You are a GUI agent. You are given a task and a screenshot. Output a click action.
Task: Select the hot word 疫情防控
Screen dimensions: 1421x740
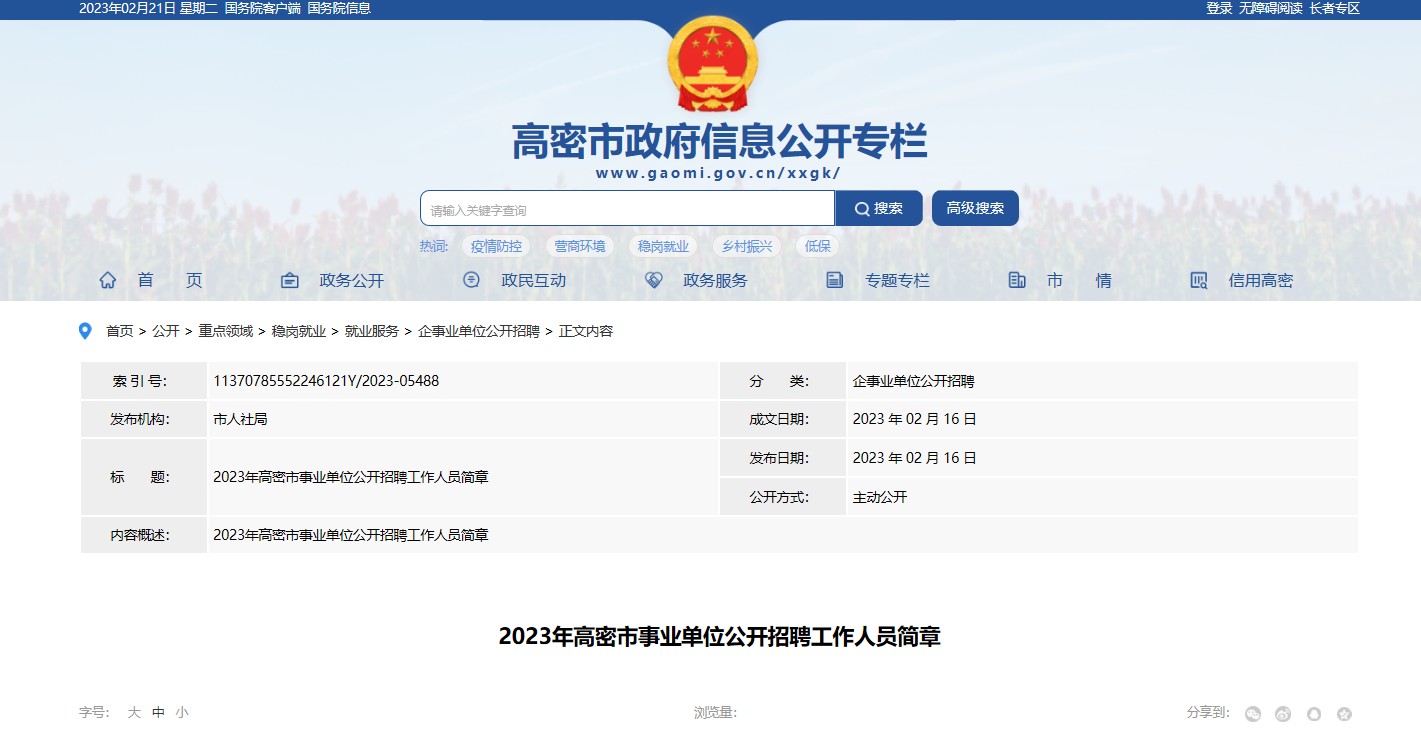point(497,246)
